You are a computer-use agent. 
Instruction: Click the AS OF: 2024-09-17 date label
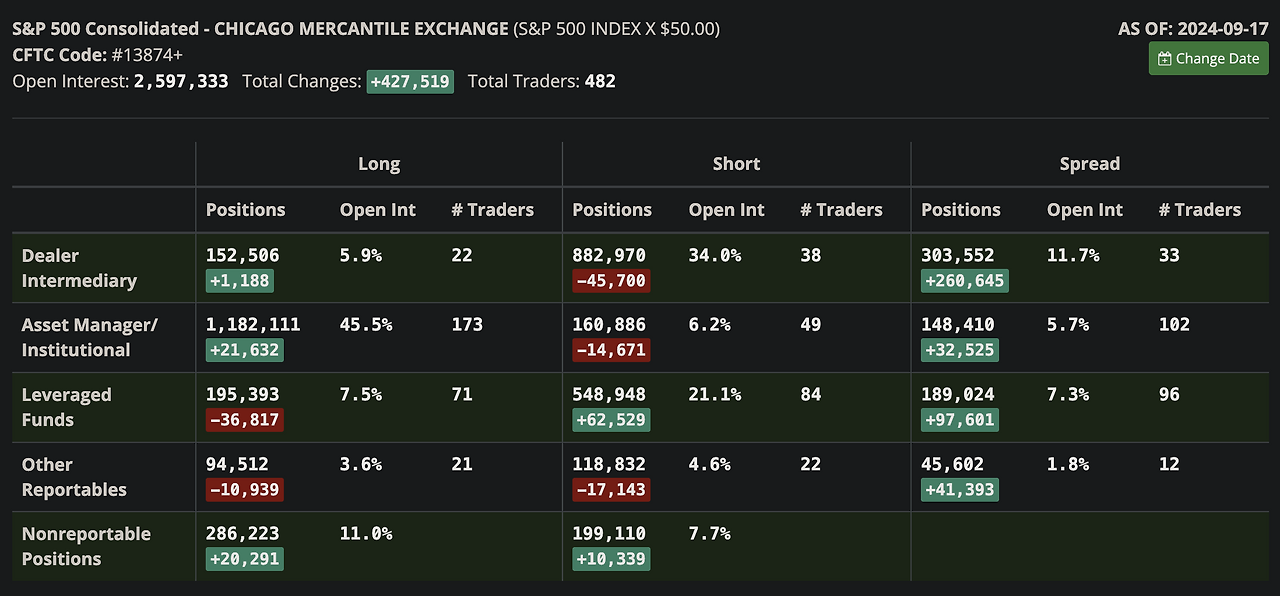[x=1192, y=28]
